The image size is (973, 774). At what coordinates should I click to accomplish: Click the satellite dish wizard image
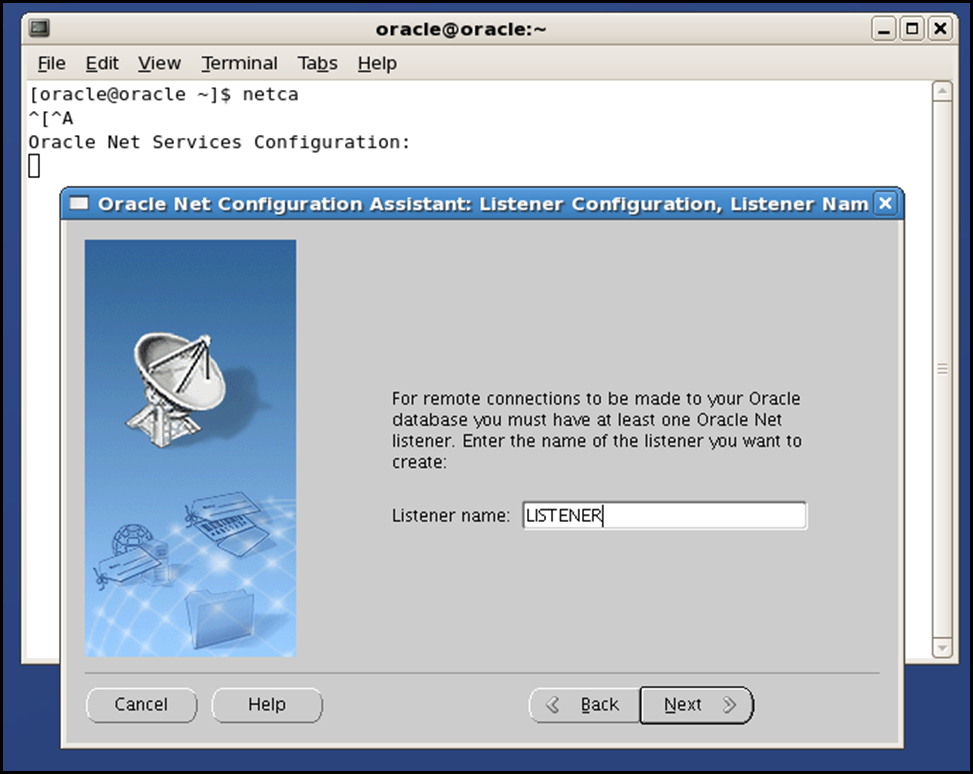[x=191, y=448]
